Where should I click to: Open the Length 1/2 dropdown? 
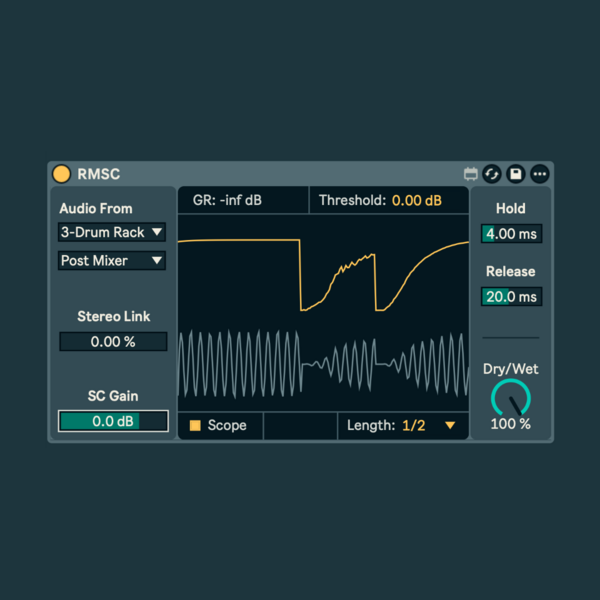(403, 426)
